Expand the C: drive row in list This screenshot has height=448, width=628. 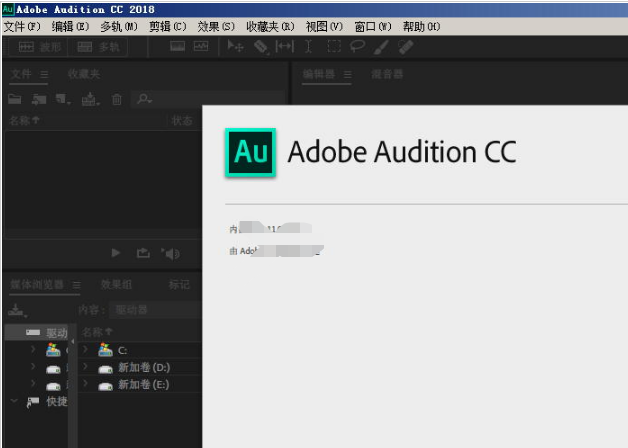click(x=85, y=350)
